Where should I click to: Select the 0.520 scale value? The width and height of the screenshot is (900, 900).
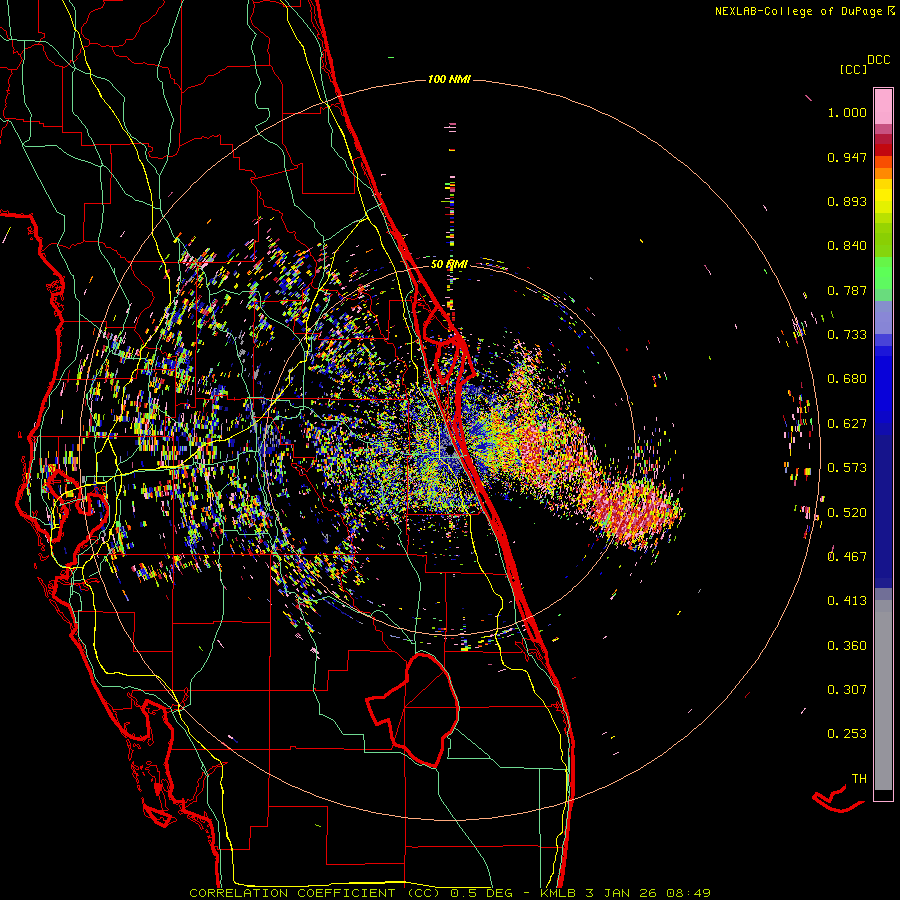[x=847, y=513]
